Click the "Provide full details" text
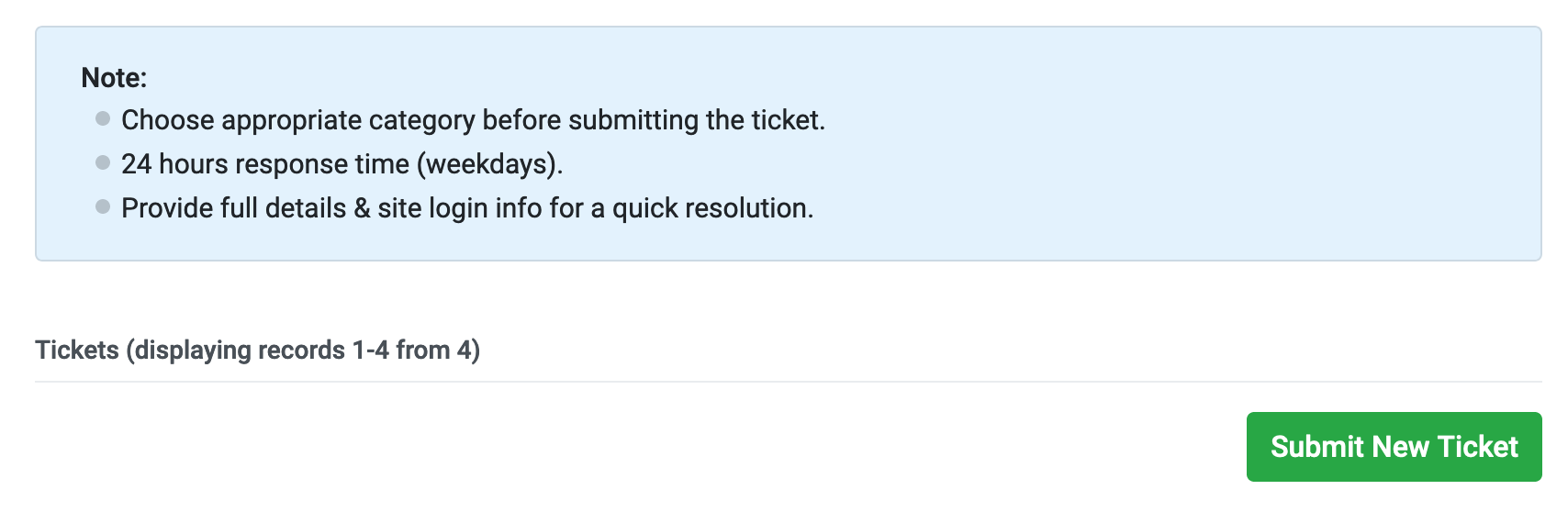Image resolution: width=1568 pixels, height=512 pixels. [x=233, y=208]
